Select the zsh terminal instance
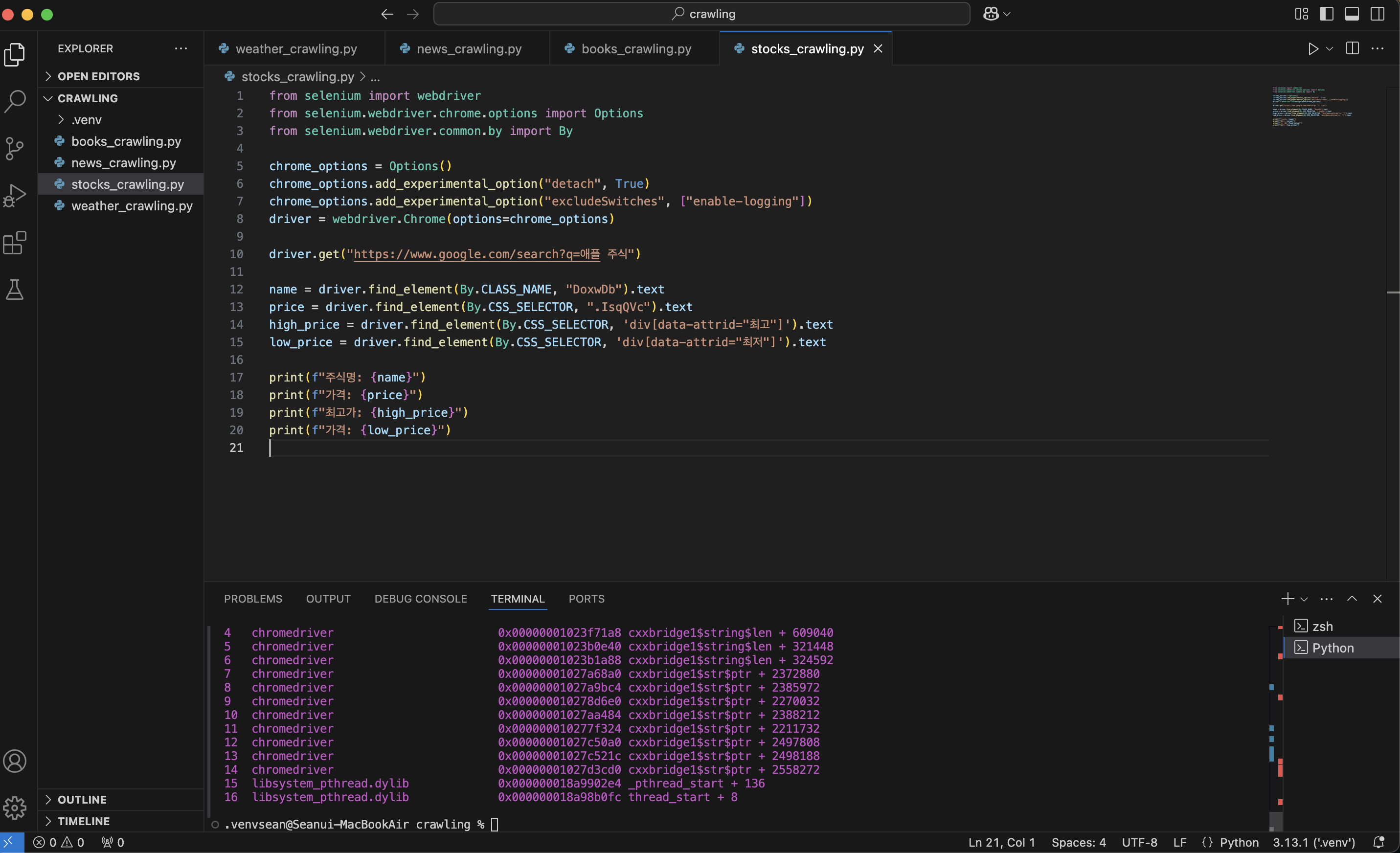1400x853 pixels. click(1341, 626)
